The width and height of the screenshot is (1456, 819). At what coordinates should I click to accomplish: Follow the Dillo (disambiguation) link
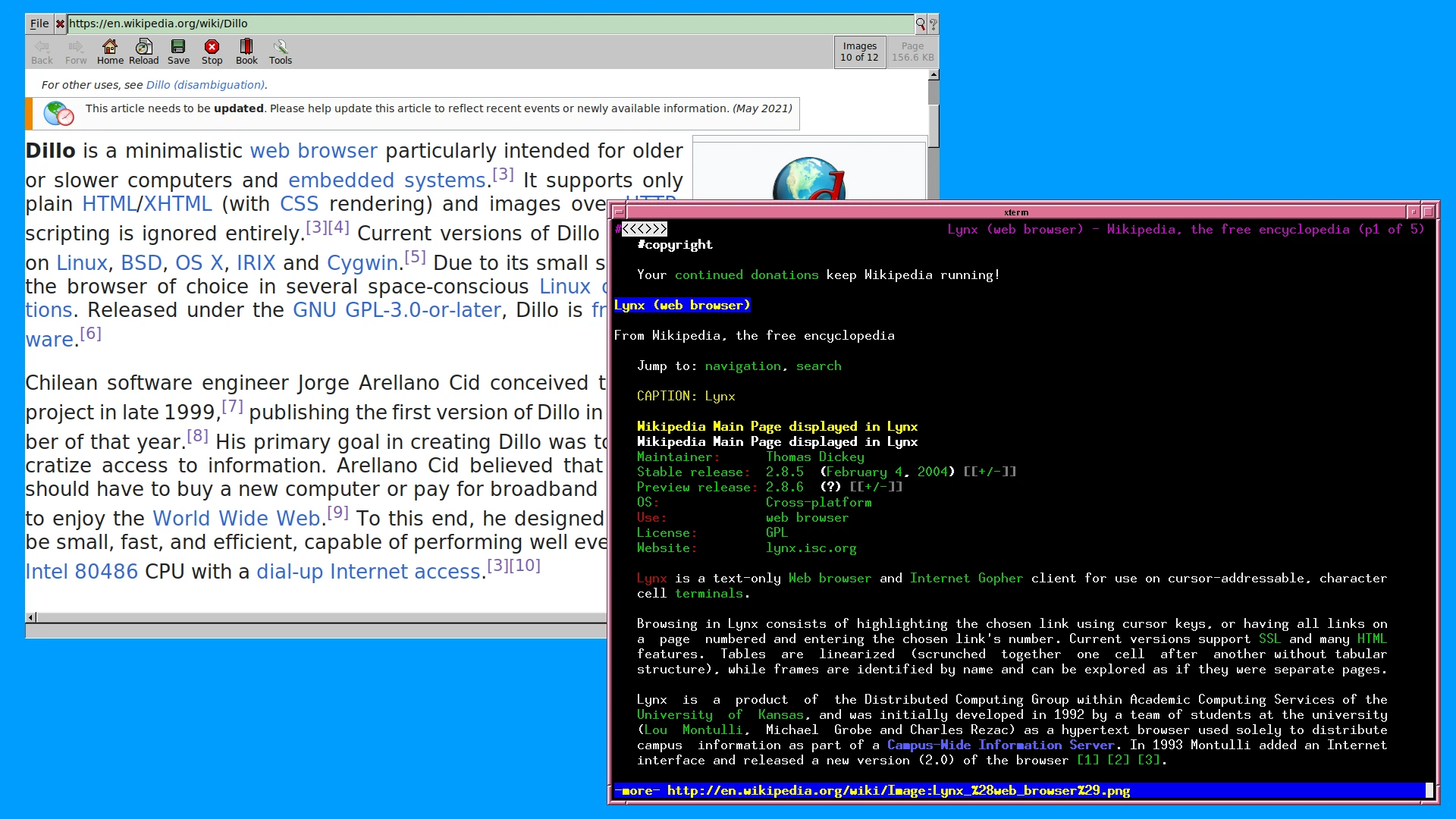[206, 85]
